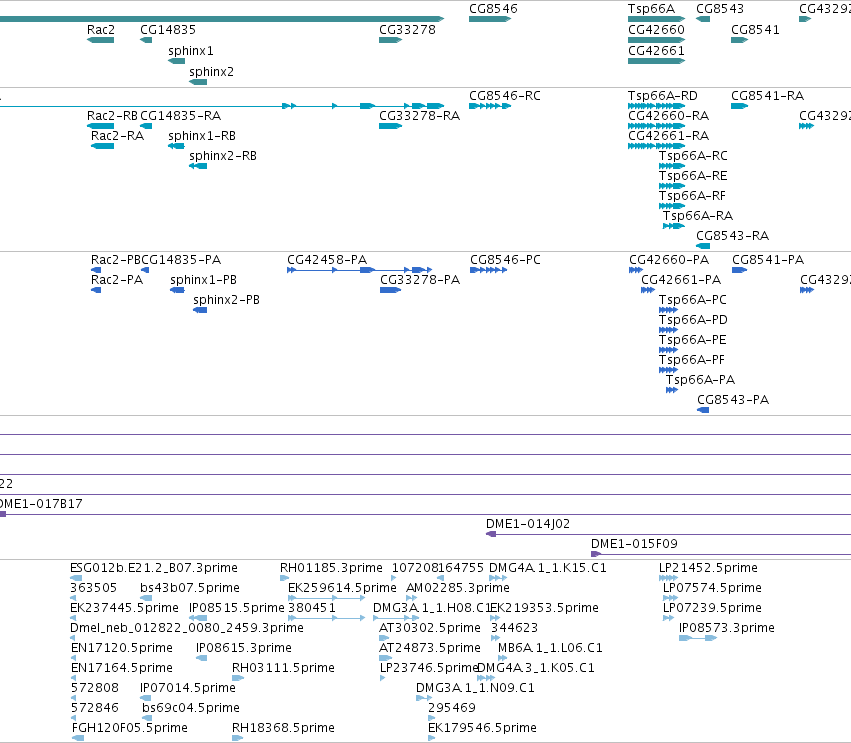This screenshot has height=743, width=851.
Task: Click the "sphinx1" gene label
Action: [x=190, y=51]
